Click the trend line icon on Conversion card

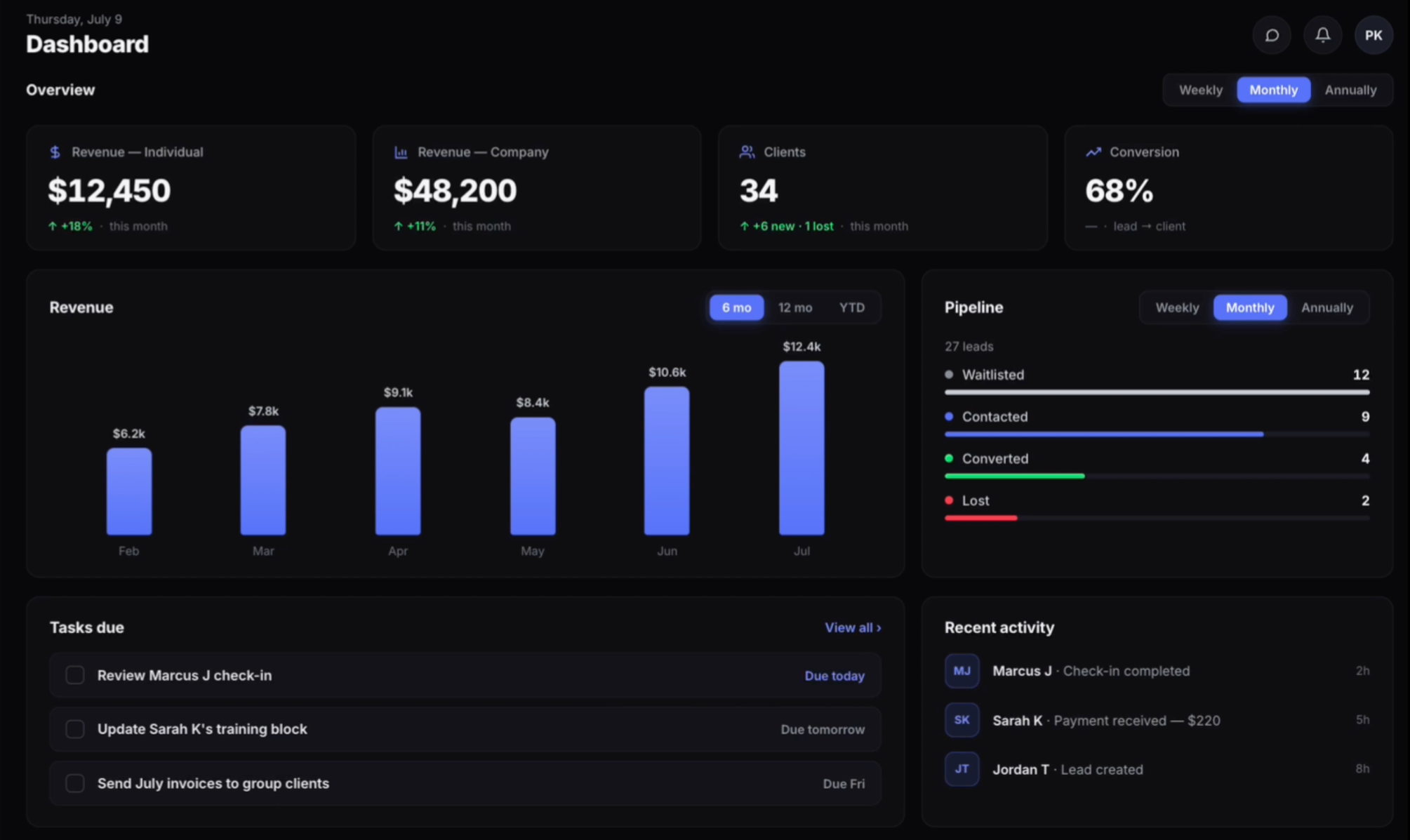tap(1093, 152)
